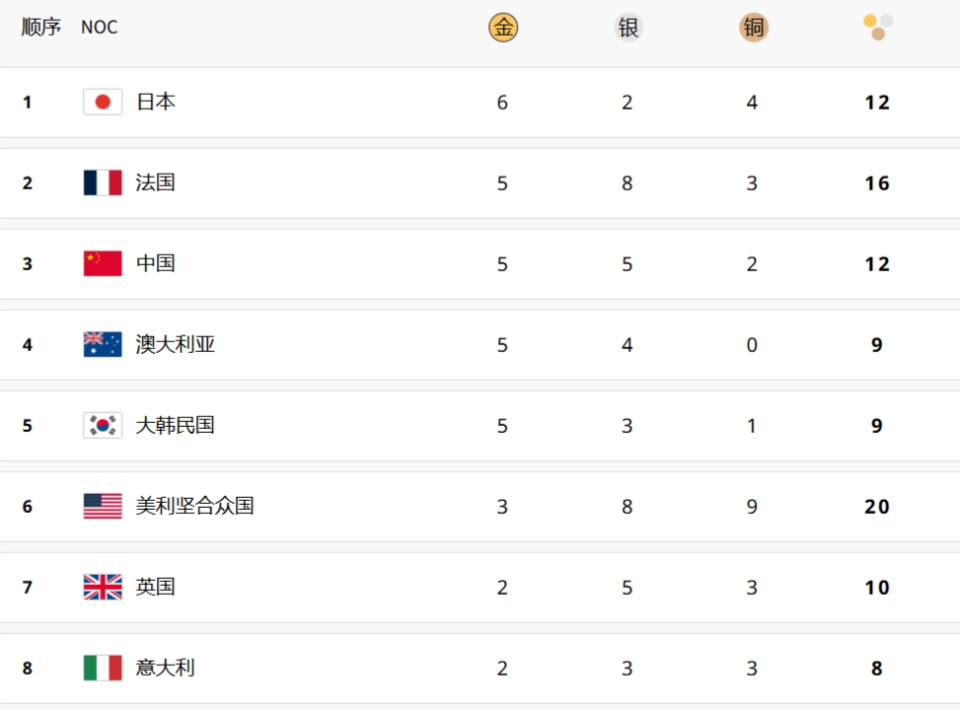Select the 澳大利亚 row name
The width and height of the screenshot is (960, 710).
[x=175, y=344]
